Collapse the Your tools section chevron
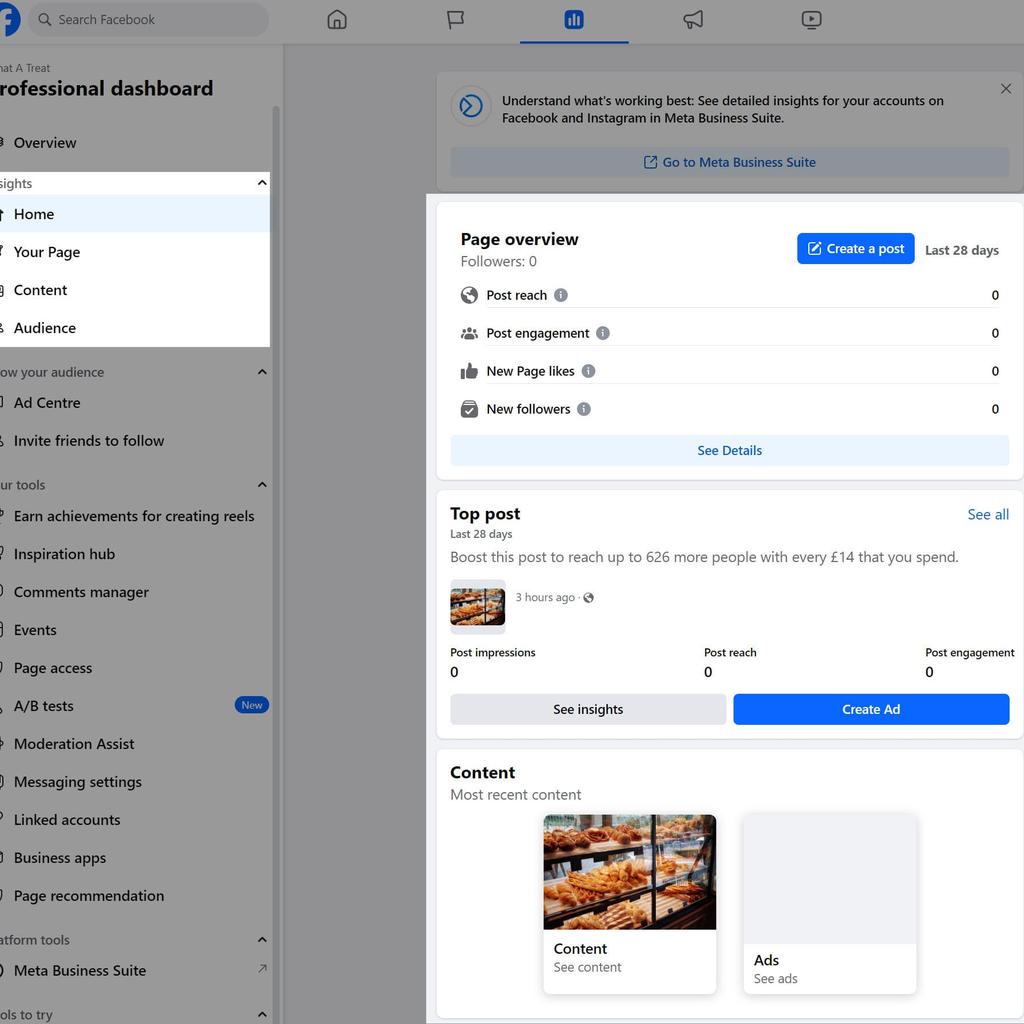Viewport: 1024px width, 1024px height. coord(262,485)
